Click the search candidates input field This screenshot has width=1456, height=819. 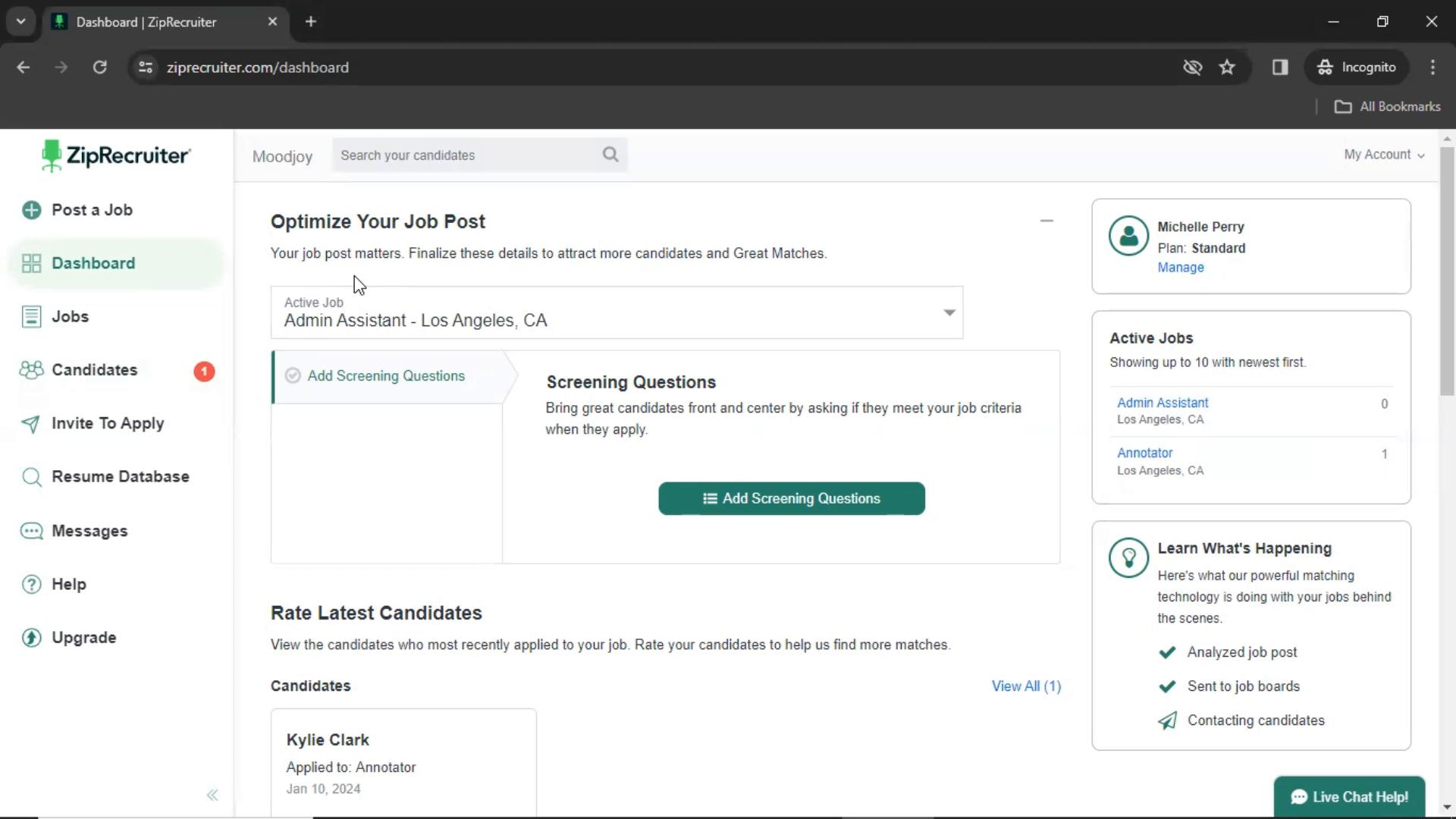479,155
